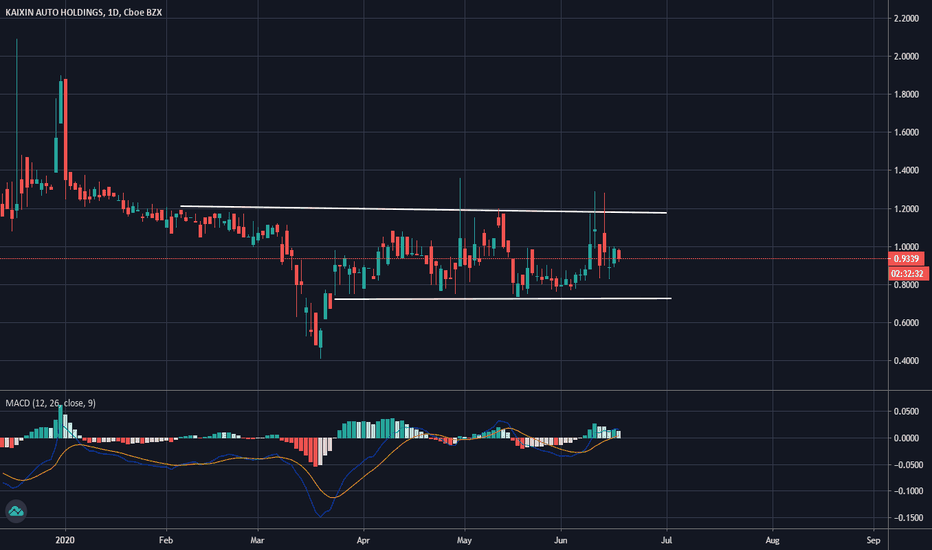This screenshot has height=550, width=932.
Task: Click the May time axis label
Action: (x=464, y=540)
